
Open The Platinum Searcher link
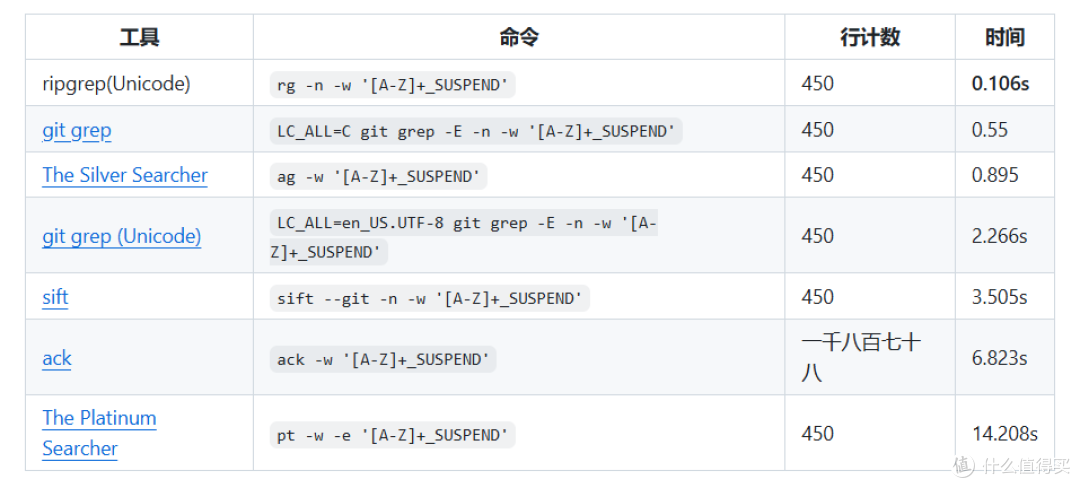coord(99,433)
